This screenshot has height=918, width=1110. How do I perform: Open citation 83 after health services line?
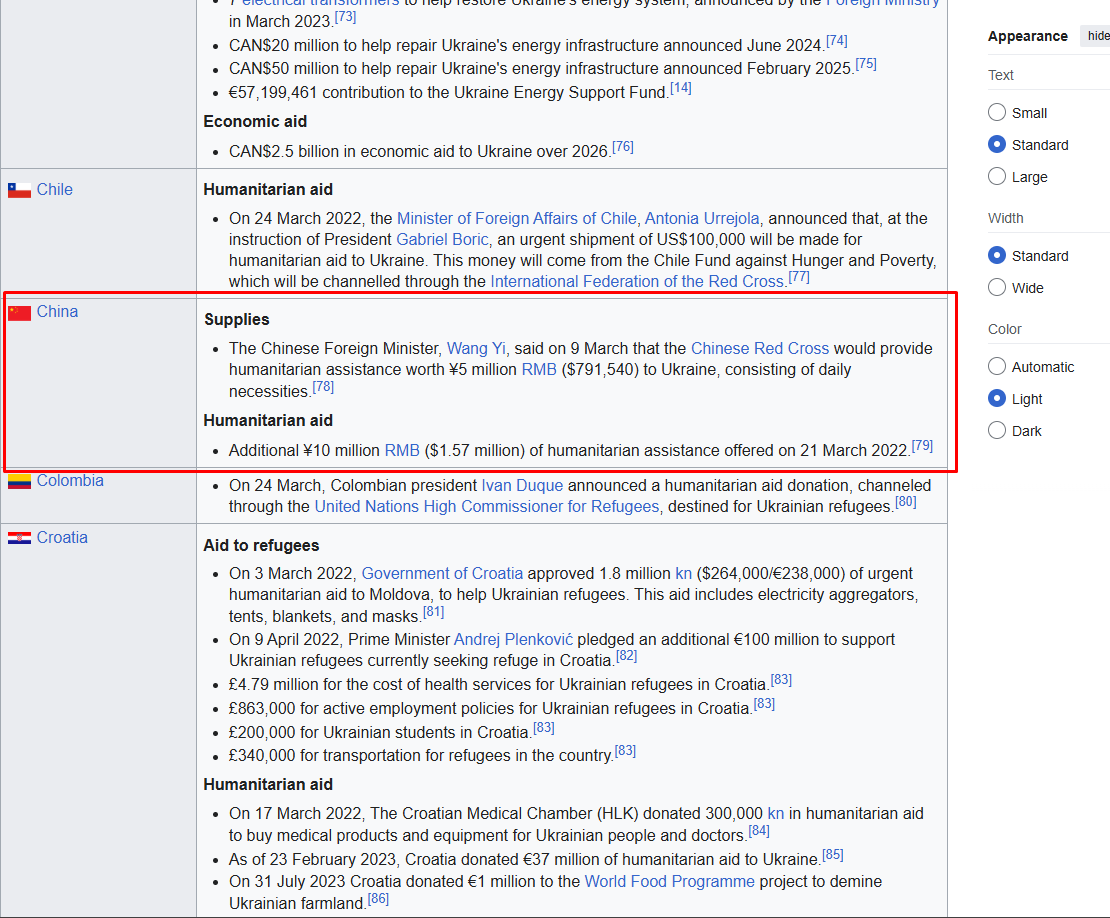click(x=781, y=679)
